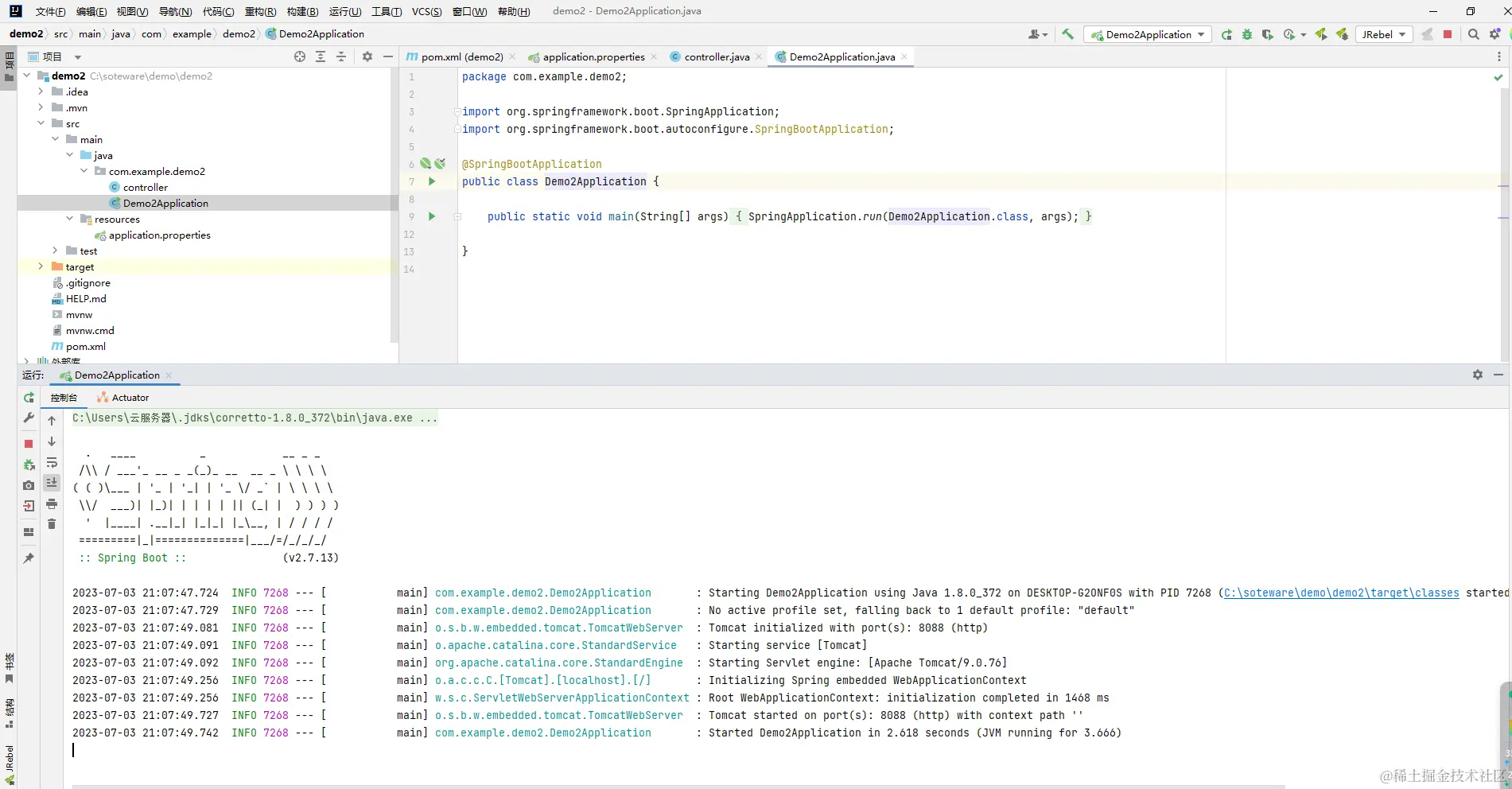Open the profiler dropdown arrow
The width and height of the screenshot is (1512, 789).
(1304, 34)
